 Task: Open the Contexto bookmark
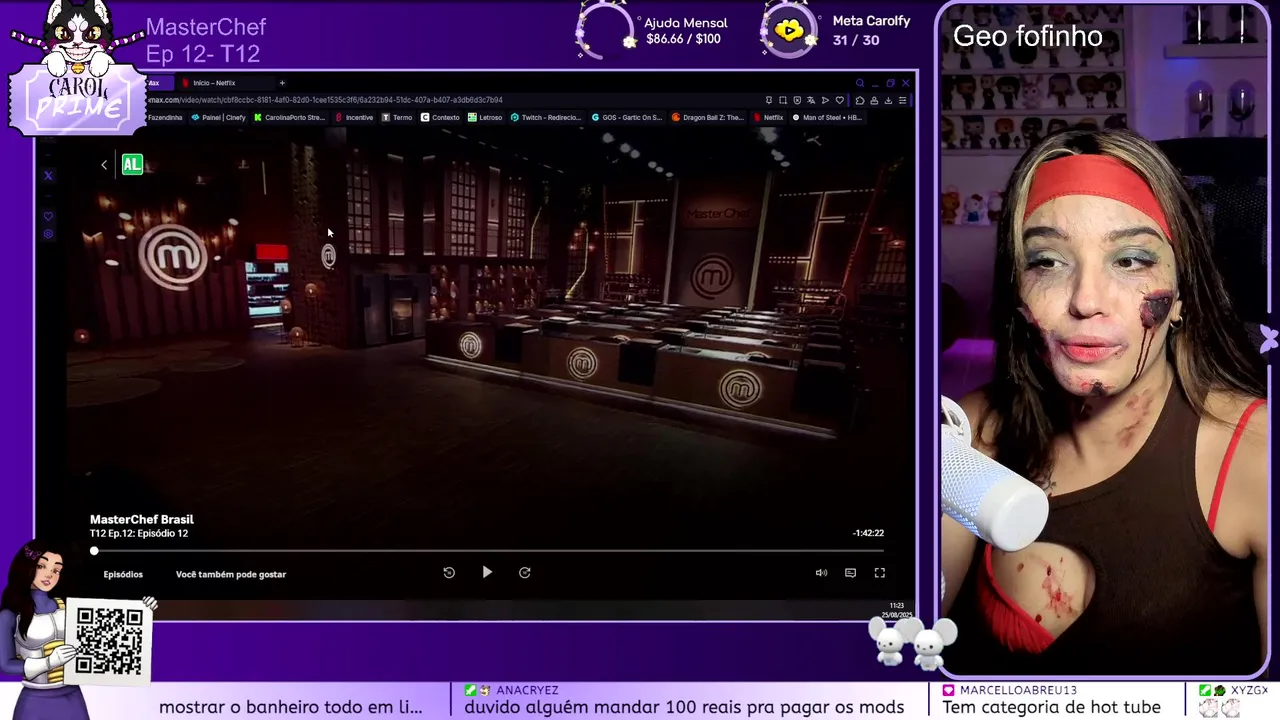pyautogui.click(x=440, y=117)
